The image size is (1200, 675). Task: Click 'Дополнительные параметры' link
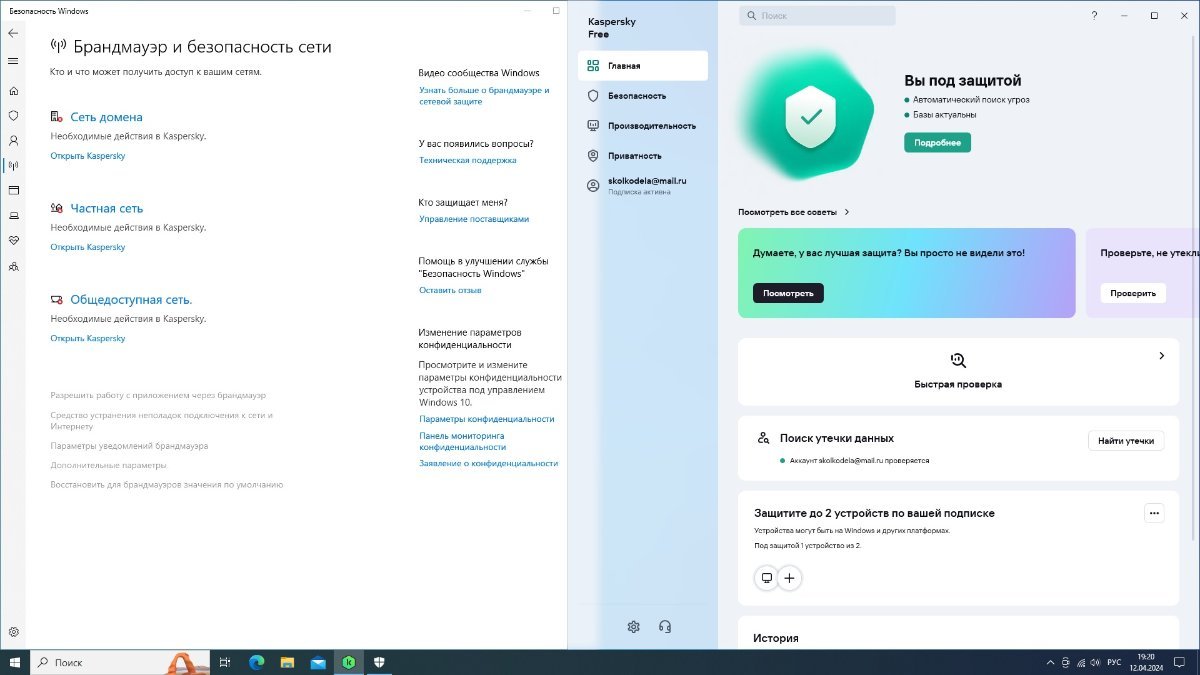pyautogui.click(x=108, y=465)
